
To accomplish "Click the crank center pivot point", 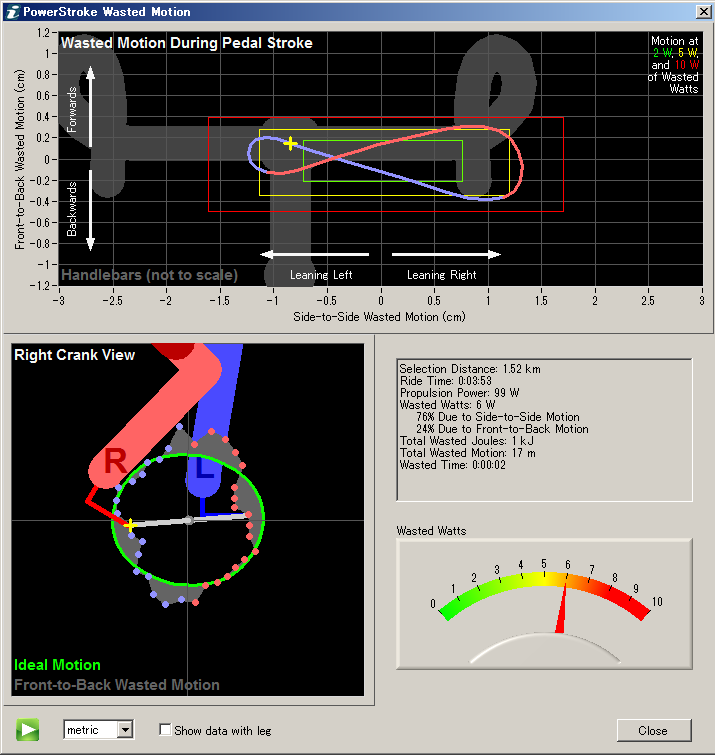I will pyautogui.click(x=188, y=520).
